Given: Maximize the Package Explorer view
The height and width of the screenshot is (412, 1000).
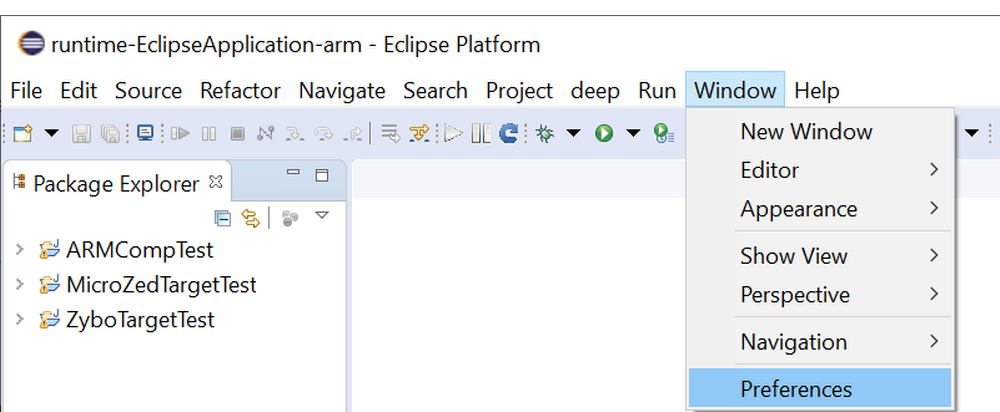Looking at the screenshot, I should tap(322, 176).
